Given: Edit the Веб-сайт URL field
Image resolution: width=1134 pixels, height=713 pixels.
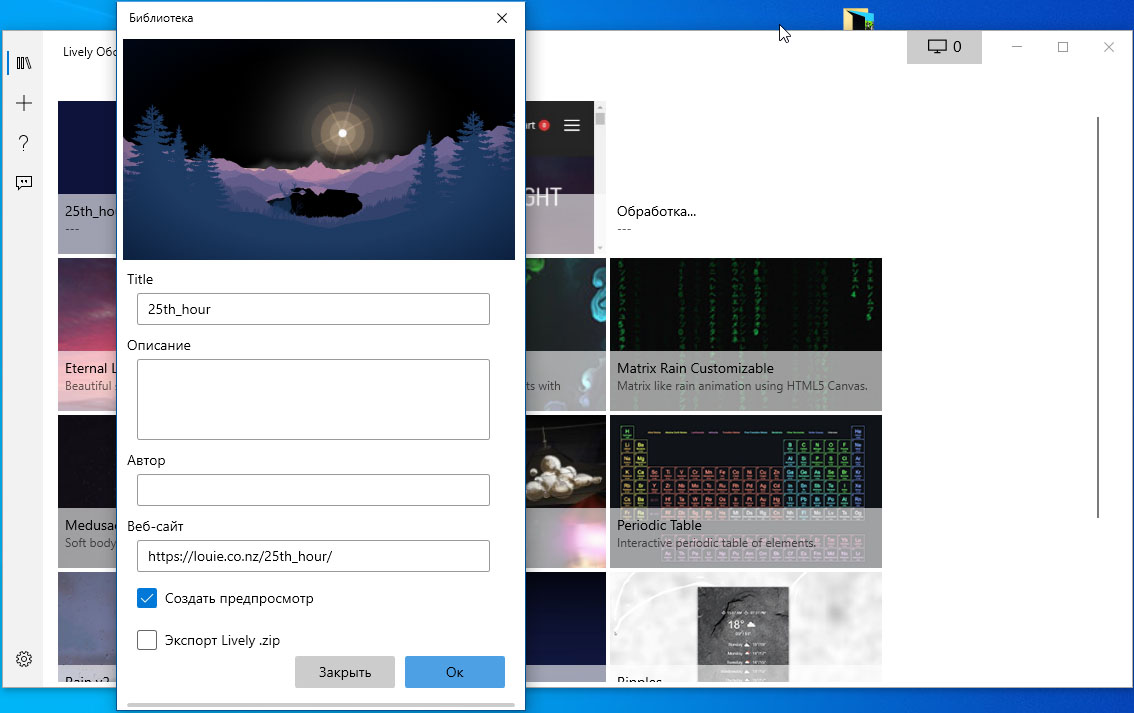Looking at the screenshot, I should [313, 556].
